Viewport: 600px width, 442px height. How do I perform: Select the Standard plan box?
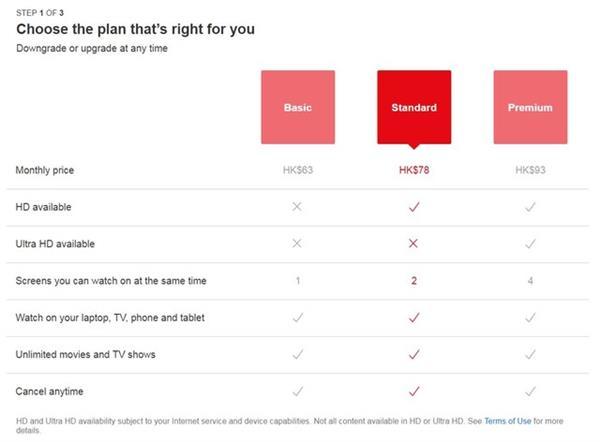click(414, 107)
